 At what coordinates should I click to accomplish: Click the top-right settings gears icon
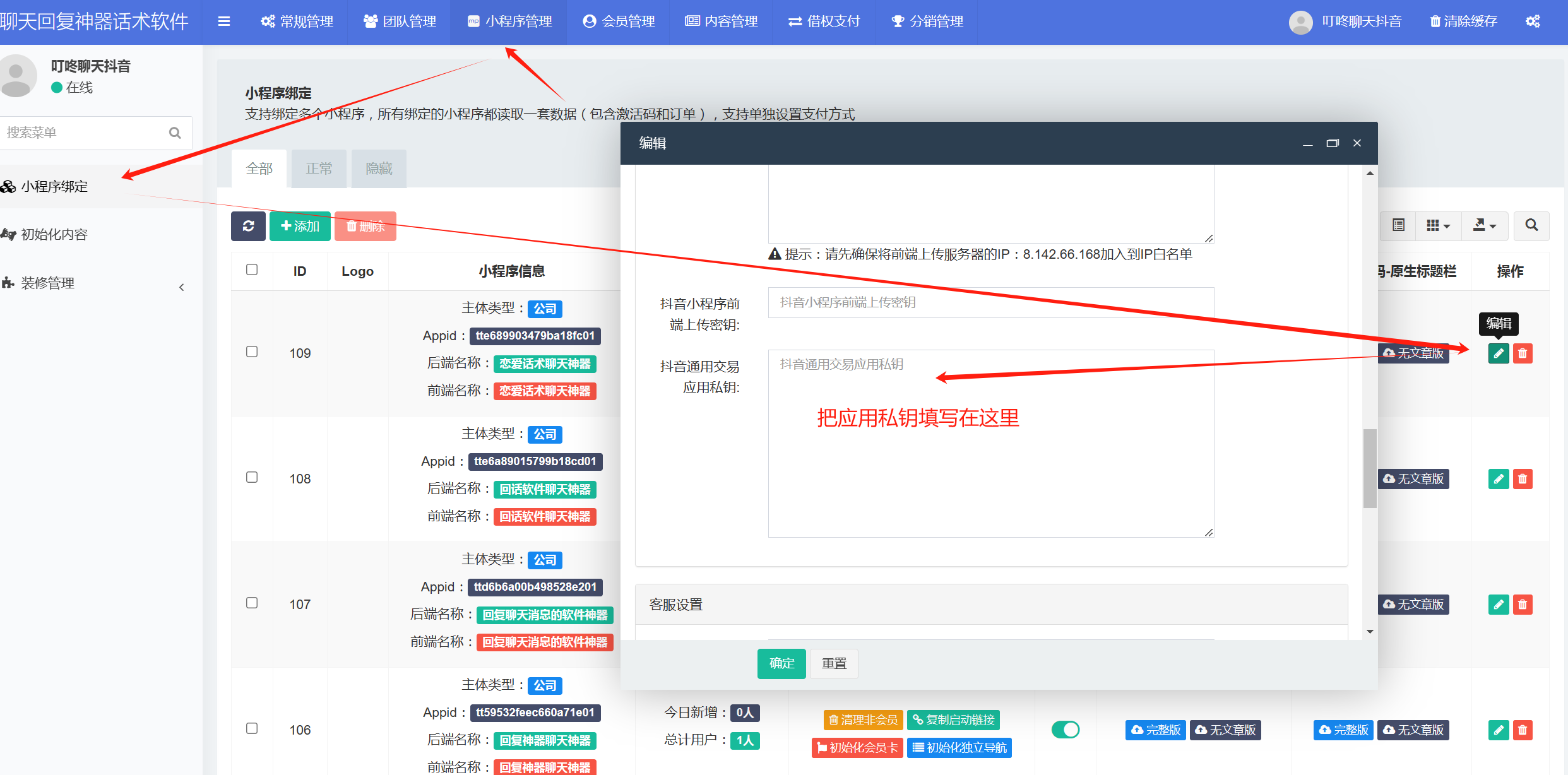(1533, 21)
